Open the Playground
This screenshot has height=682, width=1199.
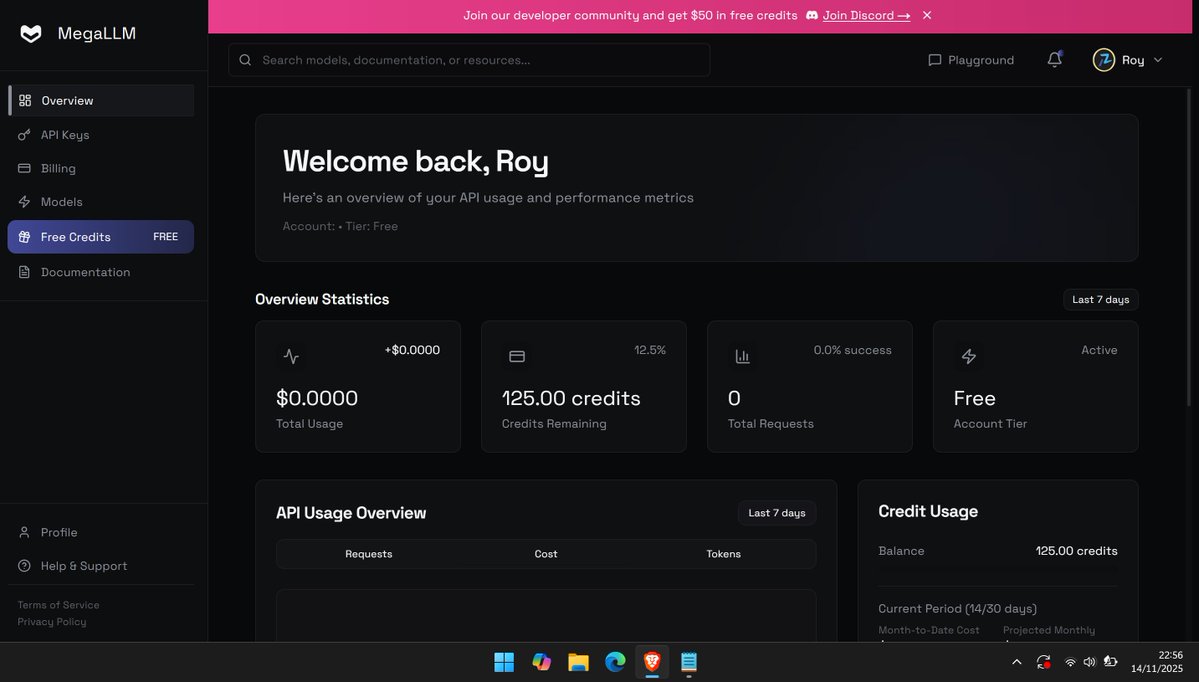[x=969, y=59]
